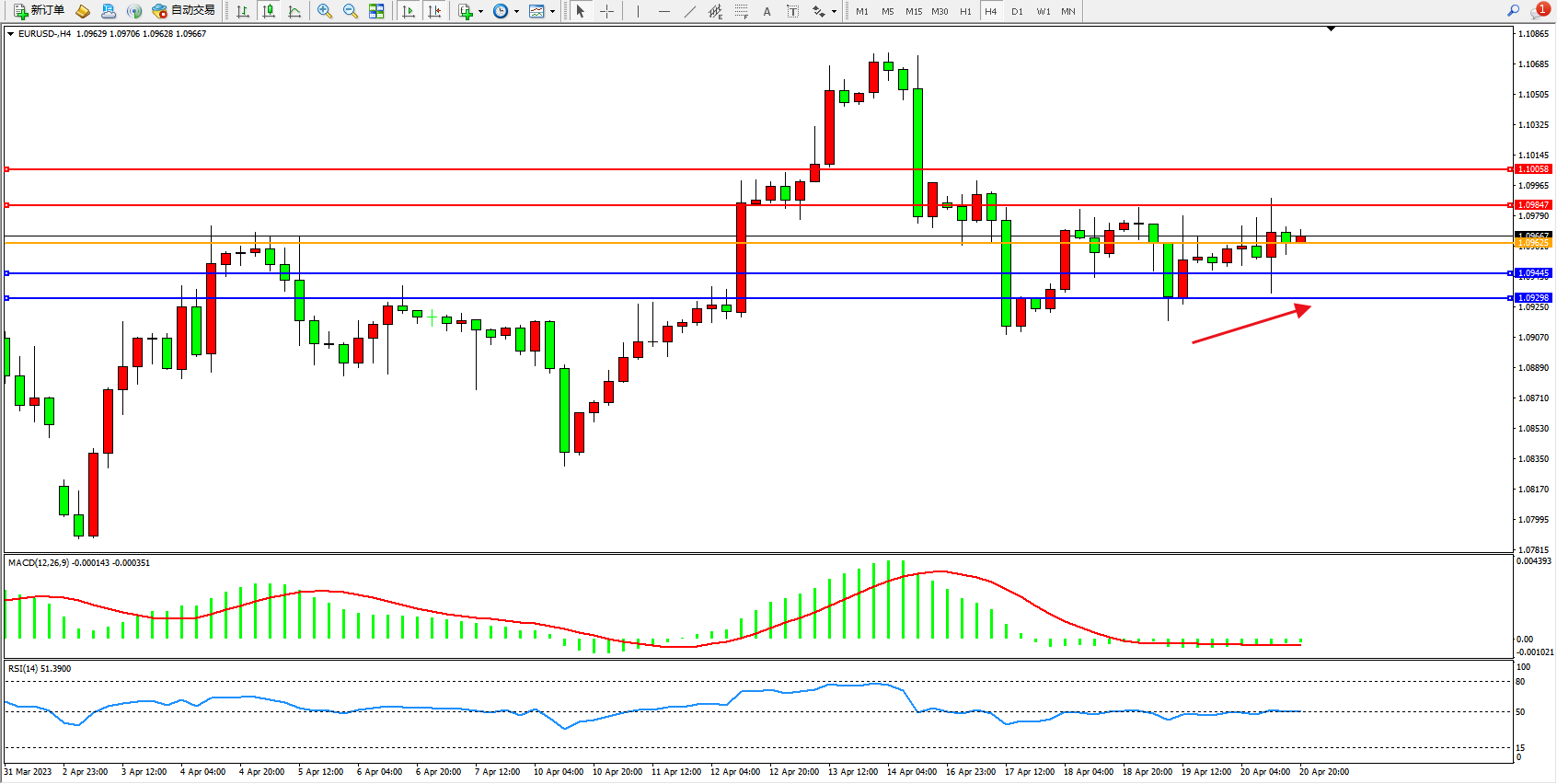Screen dimensions: 1557x784
Task: Switch to the M15 timeframe
Action: (x=913, y=11)
